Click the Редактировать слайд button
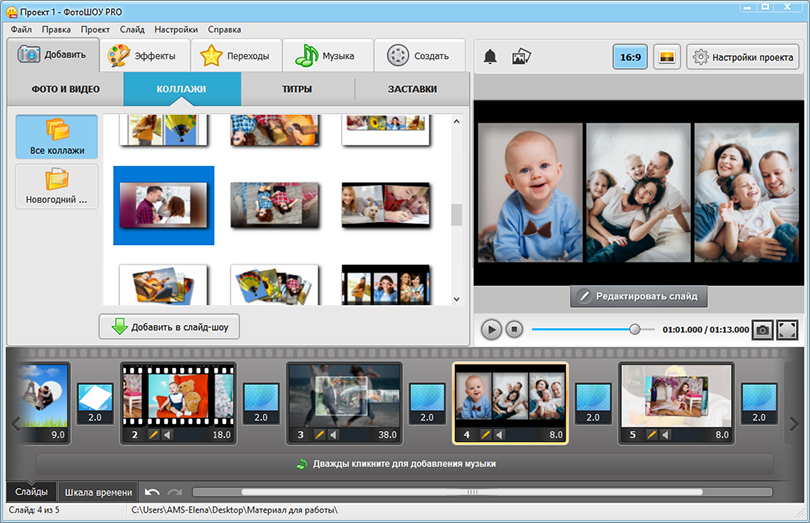The height and width of the screenshot is (523, 810). tap(640, 296)
